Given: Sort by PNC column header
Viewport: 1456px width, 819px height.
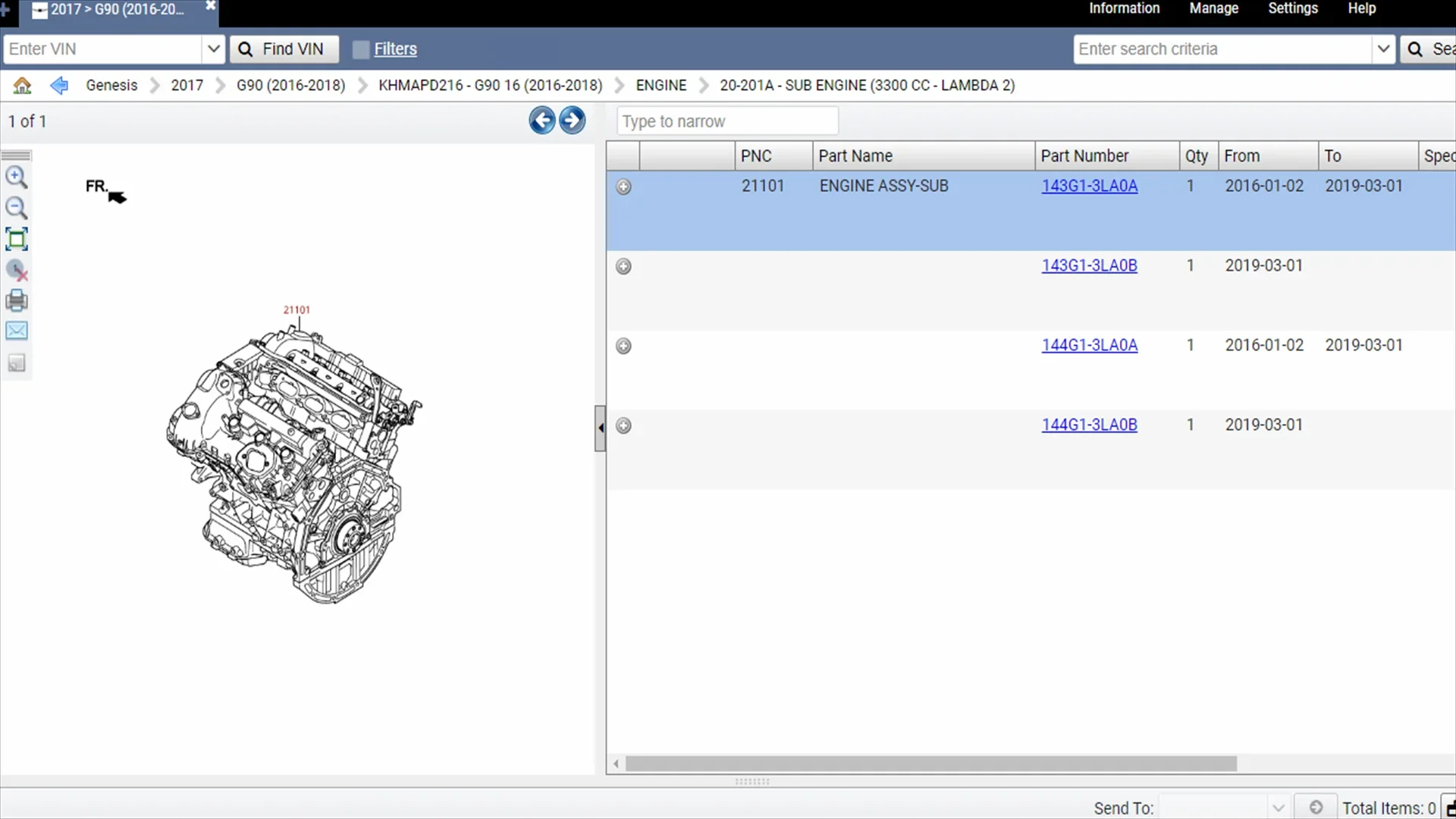Looking at the screenshot, I should (x=773, y=156).
